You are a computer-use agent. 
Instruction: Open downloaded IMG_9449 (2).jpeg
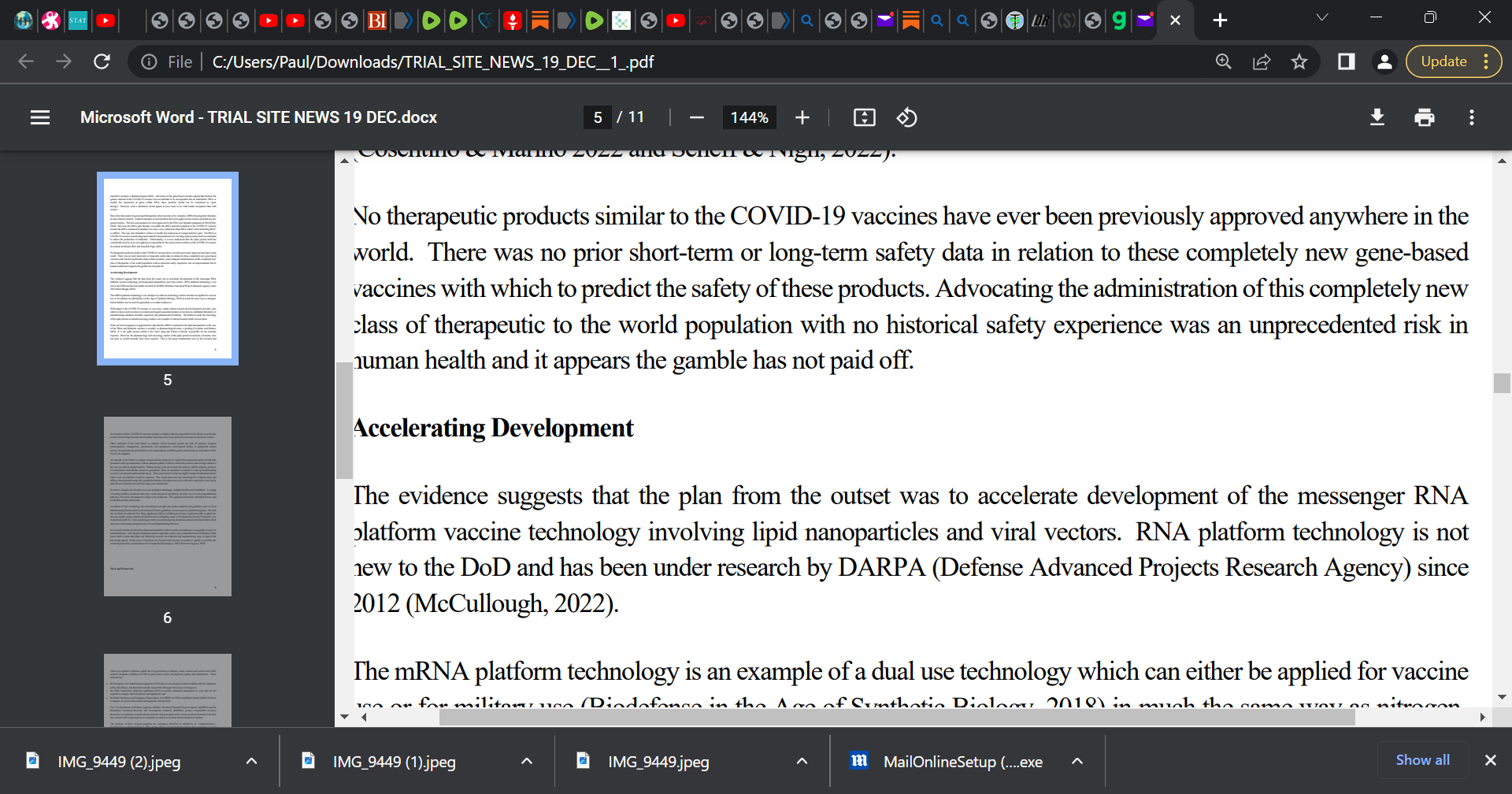[x=118, y=762]
